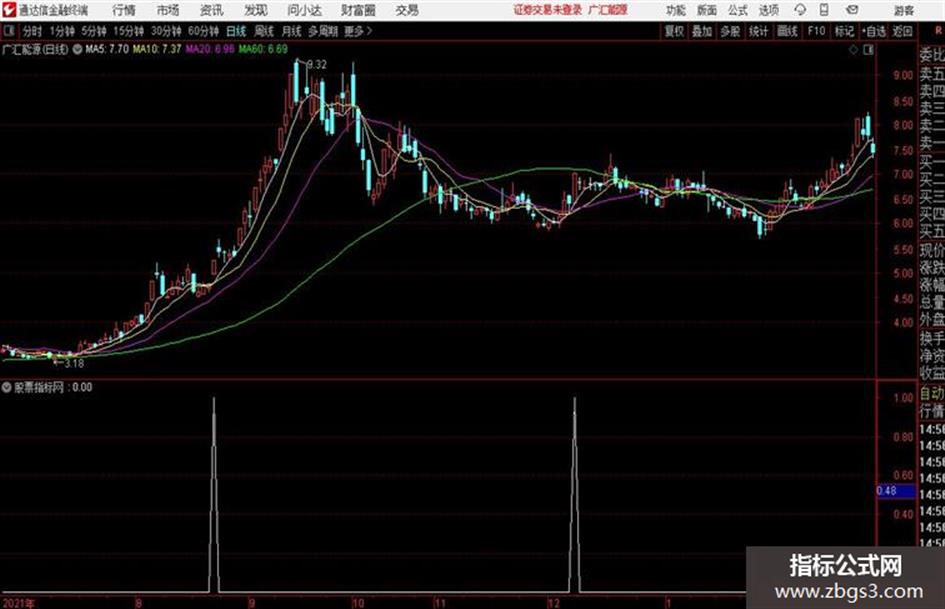Switch to 60分钟 period

click(203, 31)
